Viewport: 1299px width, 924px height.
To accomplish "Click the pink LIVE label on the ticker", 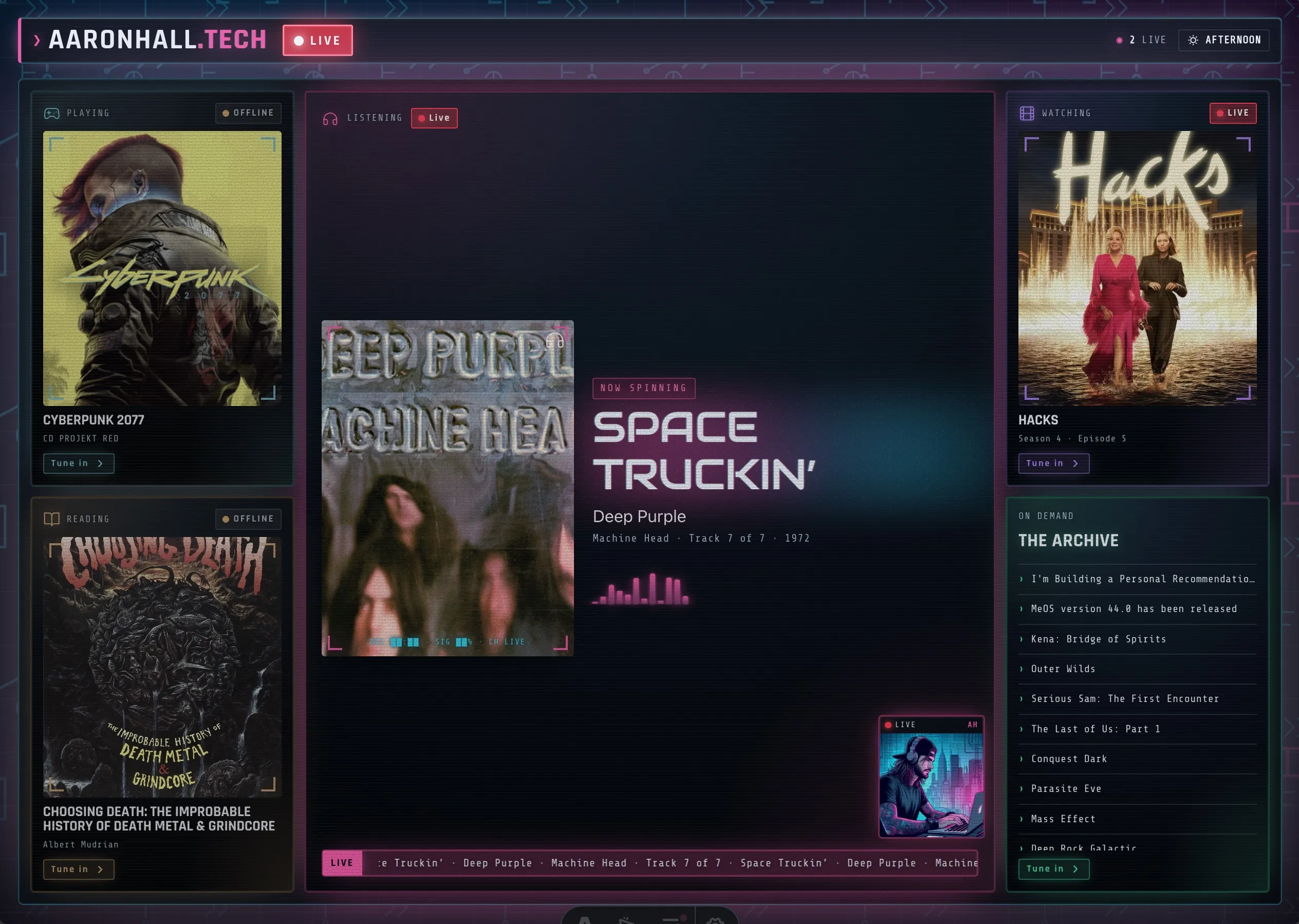I will coord(342,862).
